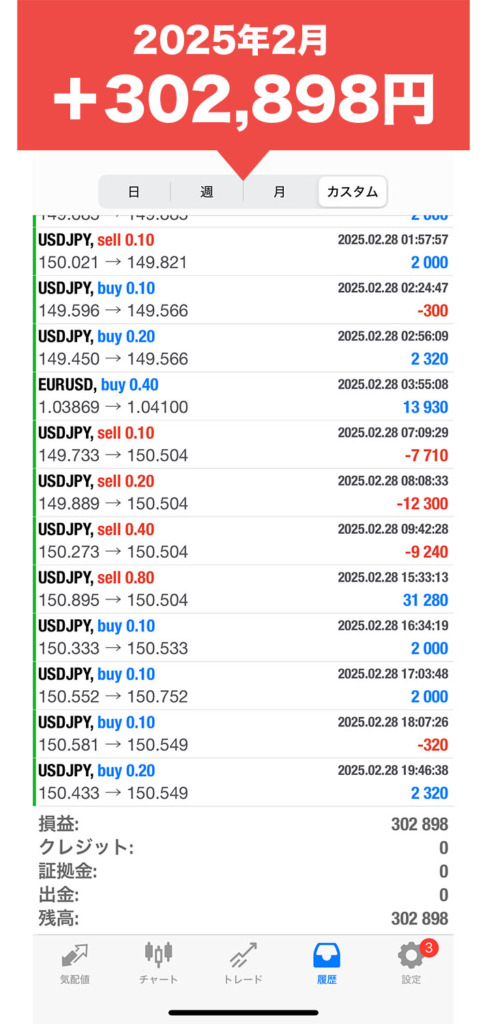Select the USDJPY sell 0.10 trade at 01:57:57

[243, 251]
